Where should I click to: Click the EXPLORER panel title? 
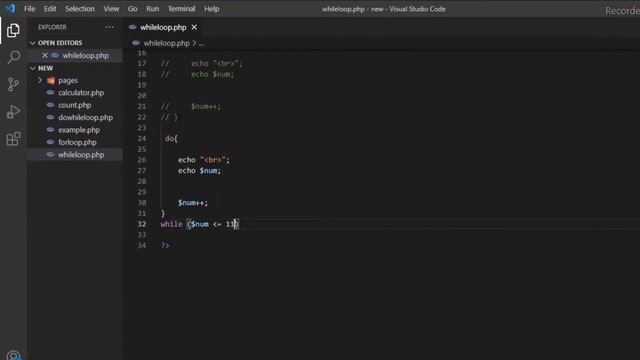tap(52, 27)
